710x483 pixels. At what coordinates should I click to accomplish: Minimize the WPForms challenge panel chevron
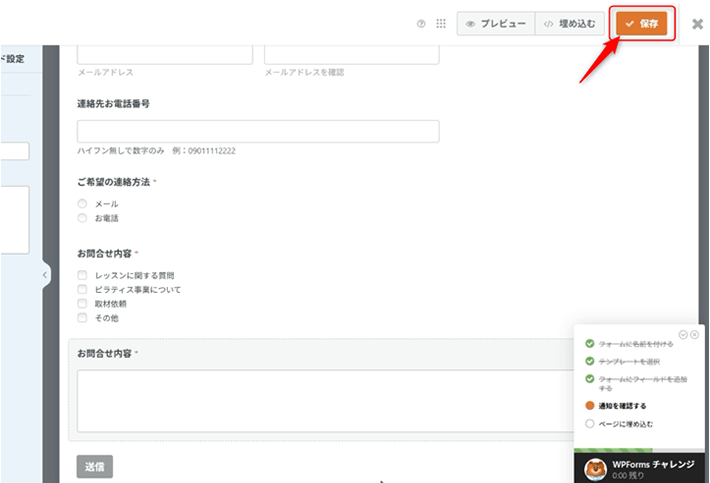(683, 335)
